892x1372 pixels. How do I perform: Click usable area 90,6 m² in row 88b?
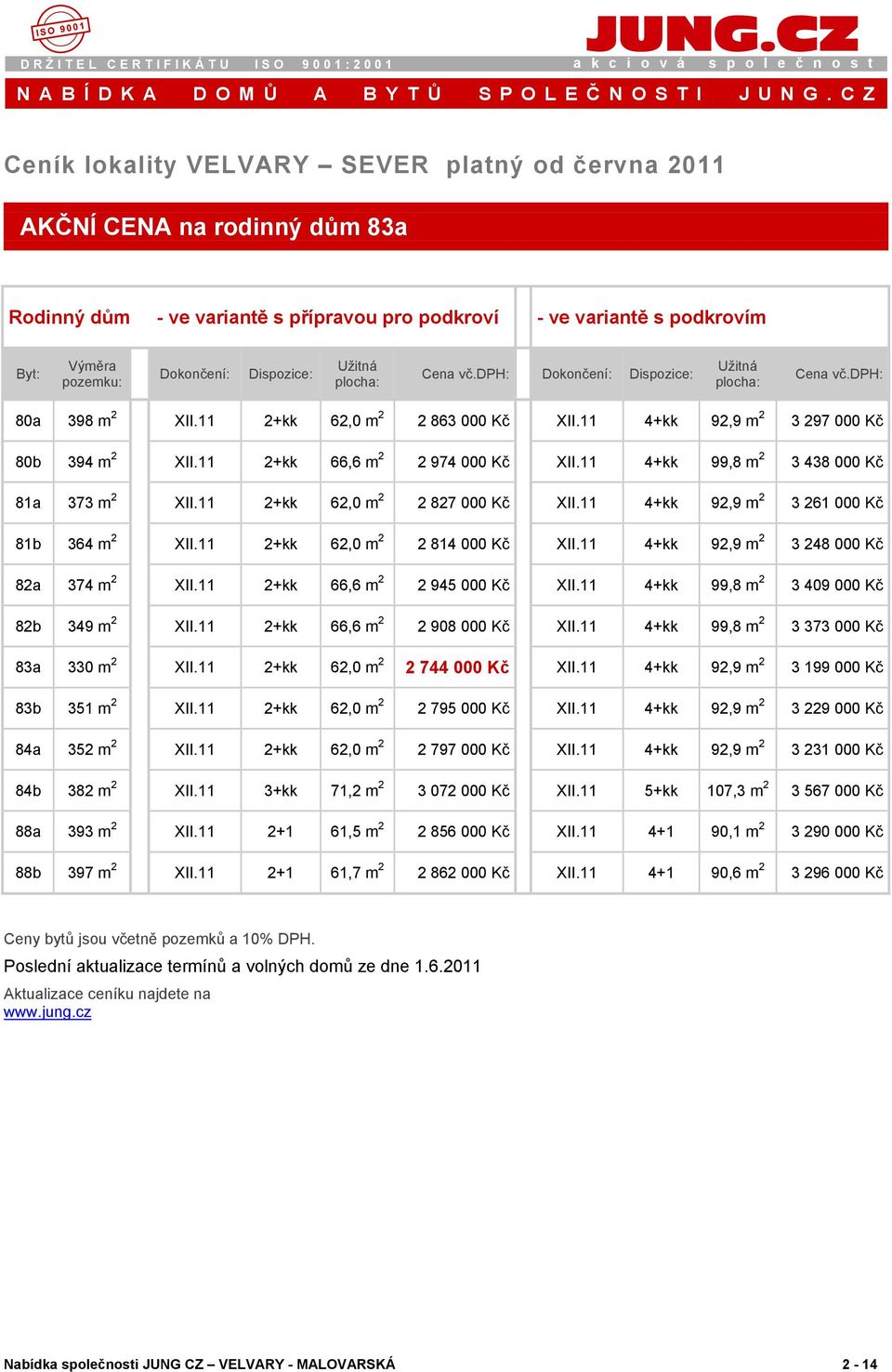738,872
